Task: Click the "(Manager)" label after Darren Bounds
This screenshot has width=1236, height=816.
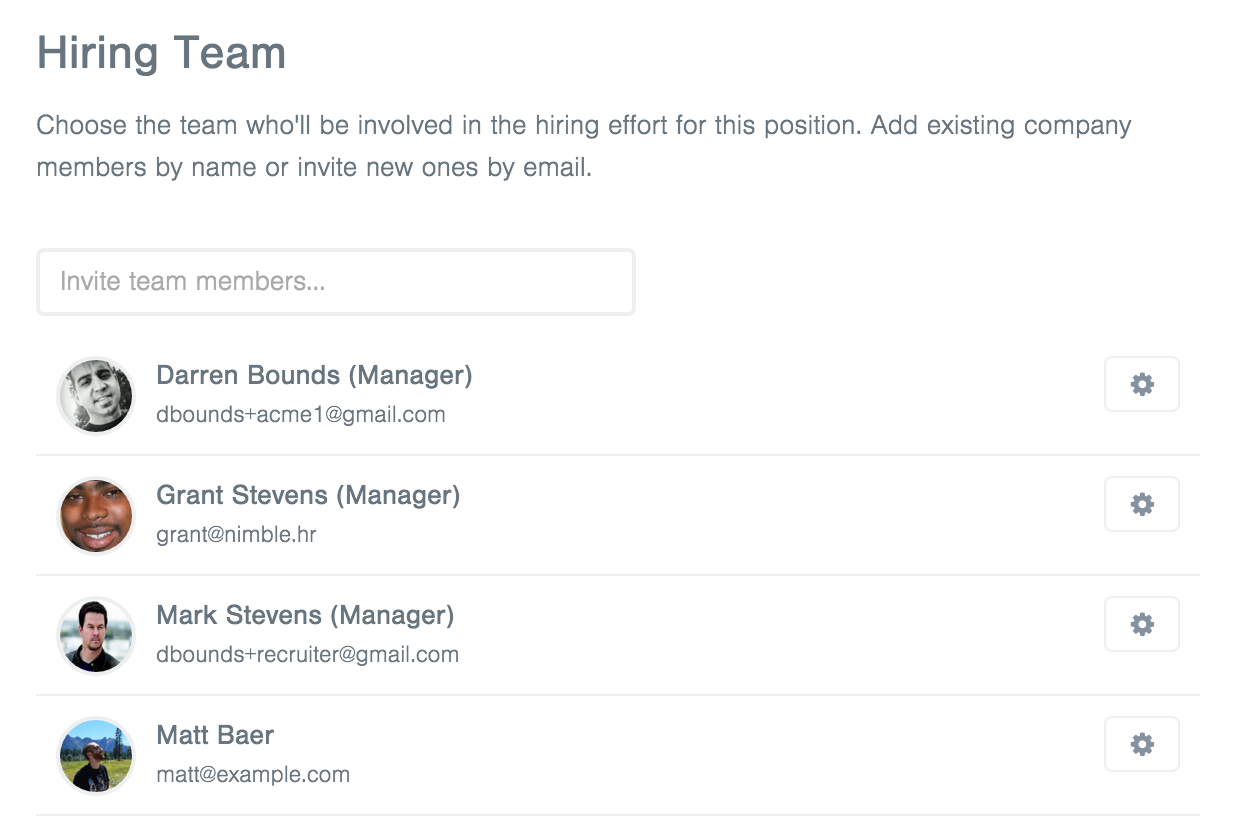Action: pos(410,375)
